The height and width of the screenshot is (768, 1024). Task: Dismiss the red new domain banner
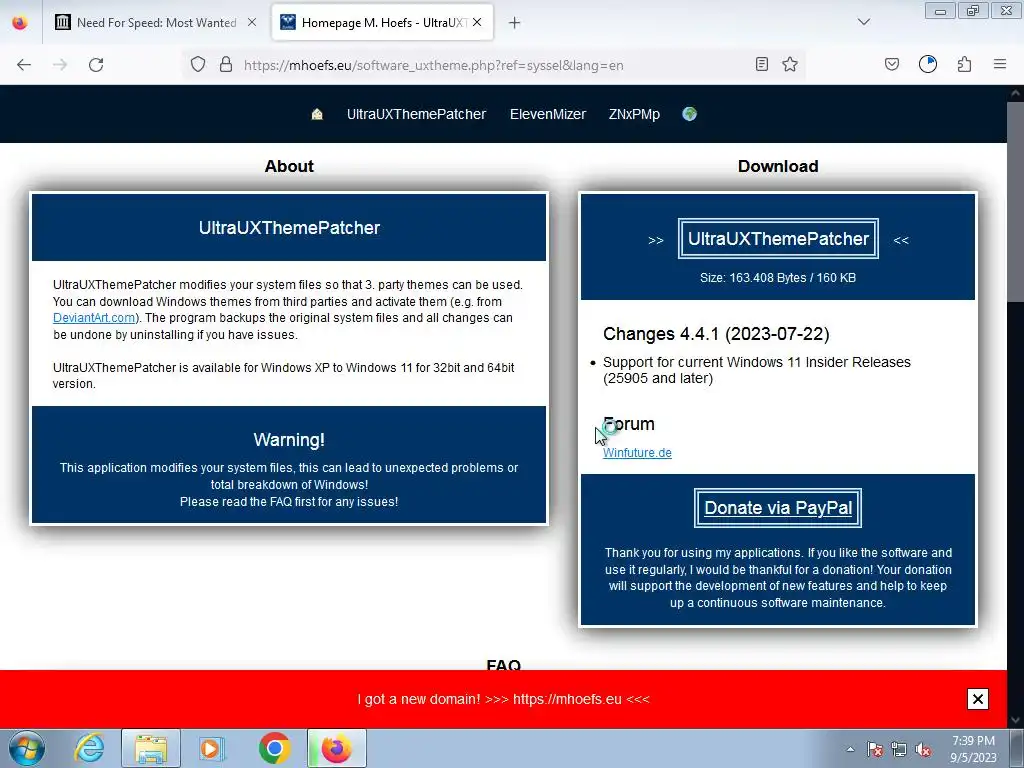(x=978, y=699)
